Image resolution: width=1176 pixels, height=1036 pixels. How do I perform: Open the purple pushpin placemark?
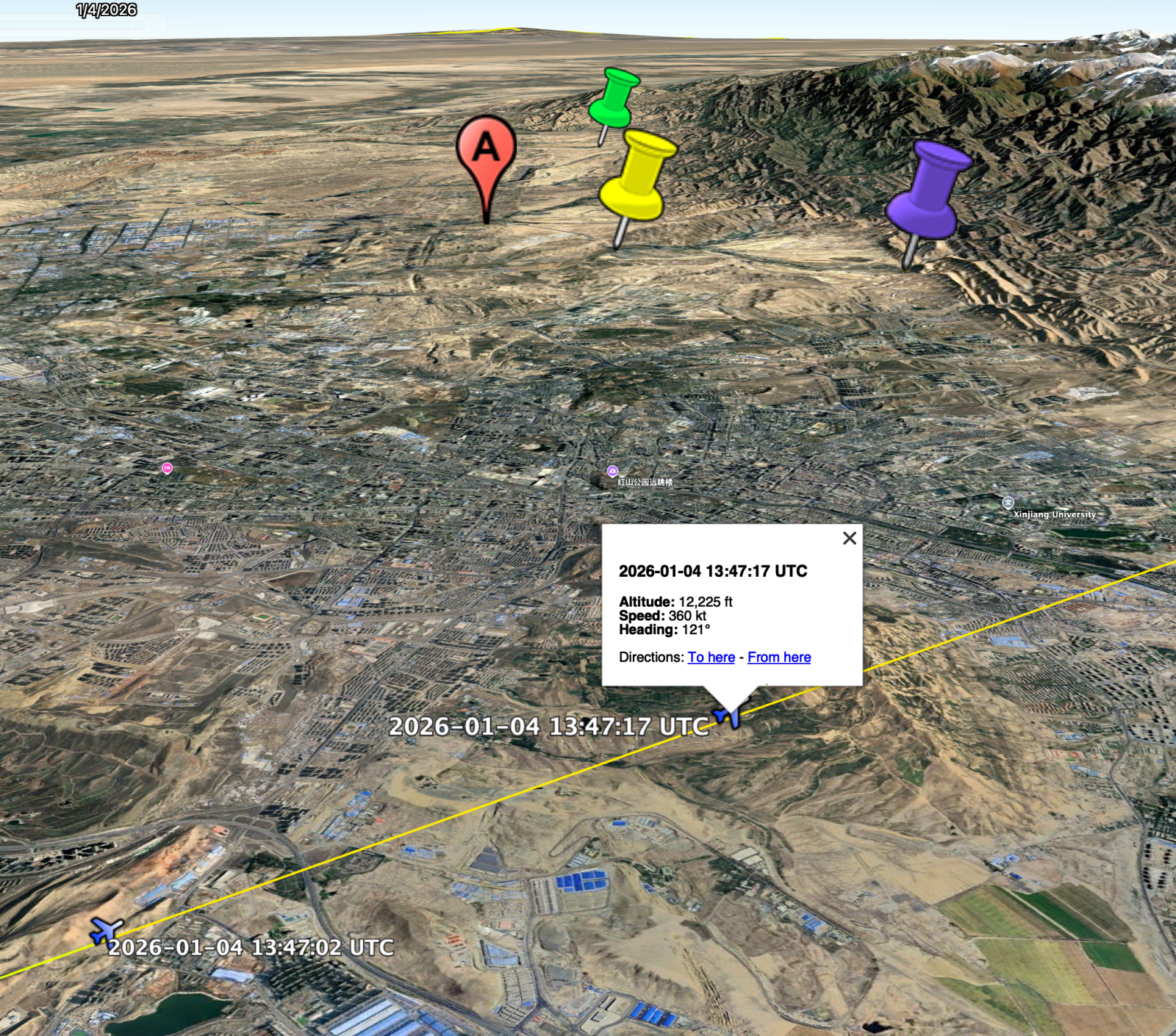pos(928,192)
